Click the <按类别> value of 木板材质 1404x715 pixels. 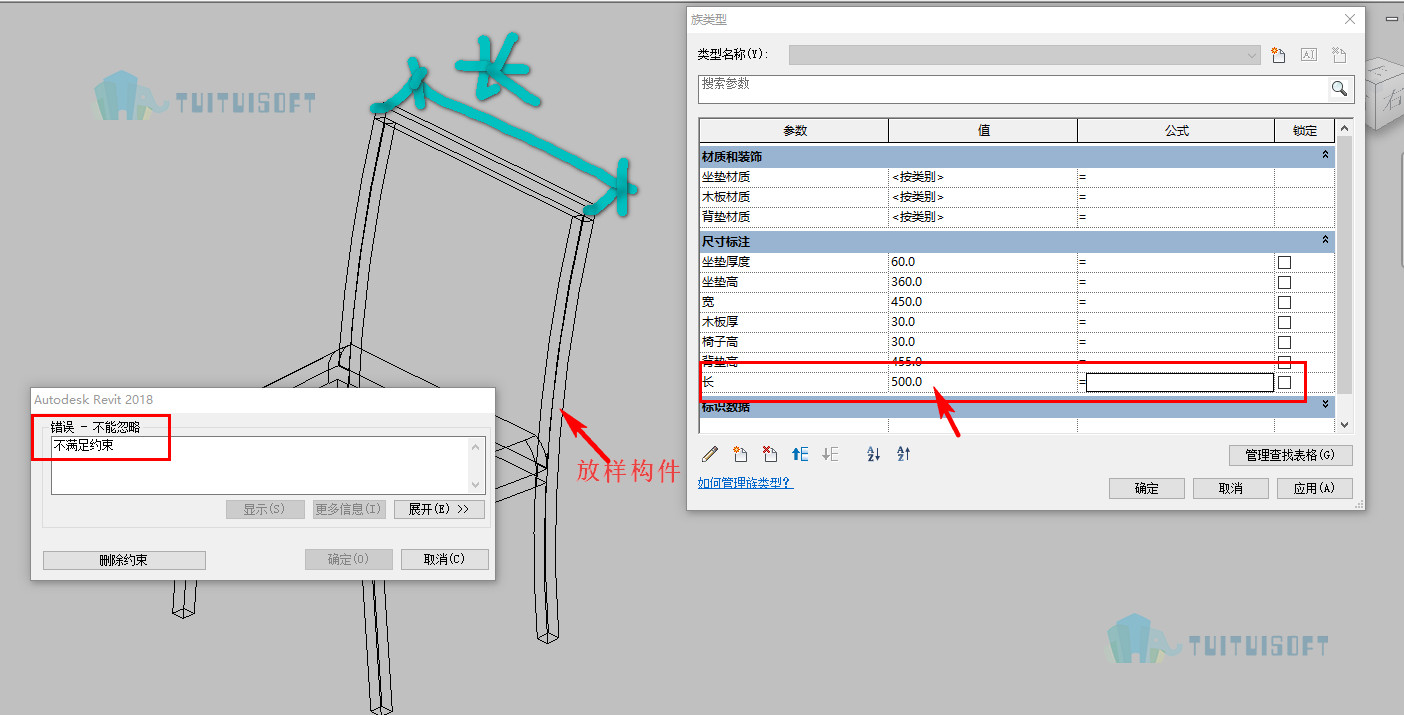tap(917, 197)
